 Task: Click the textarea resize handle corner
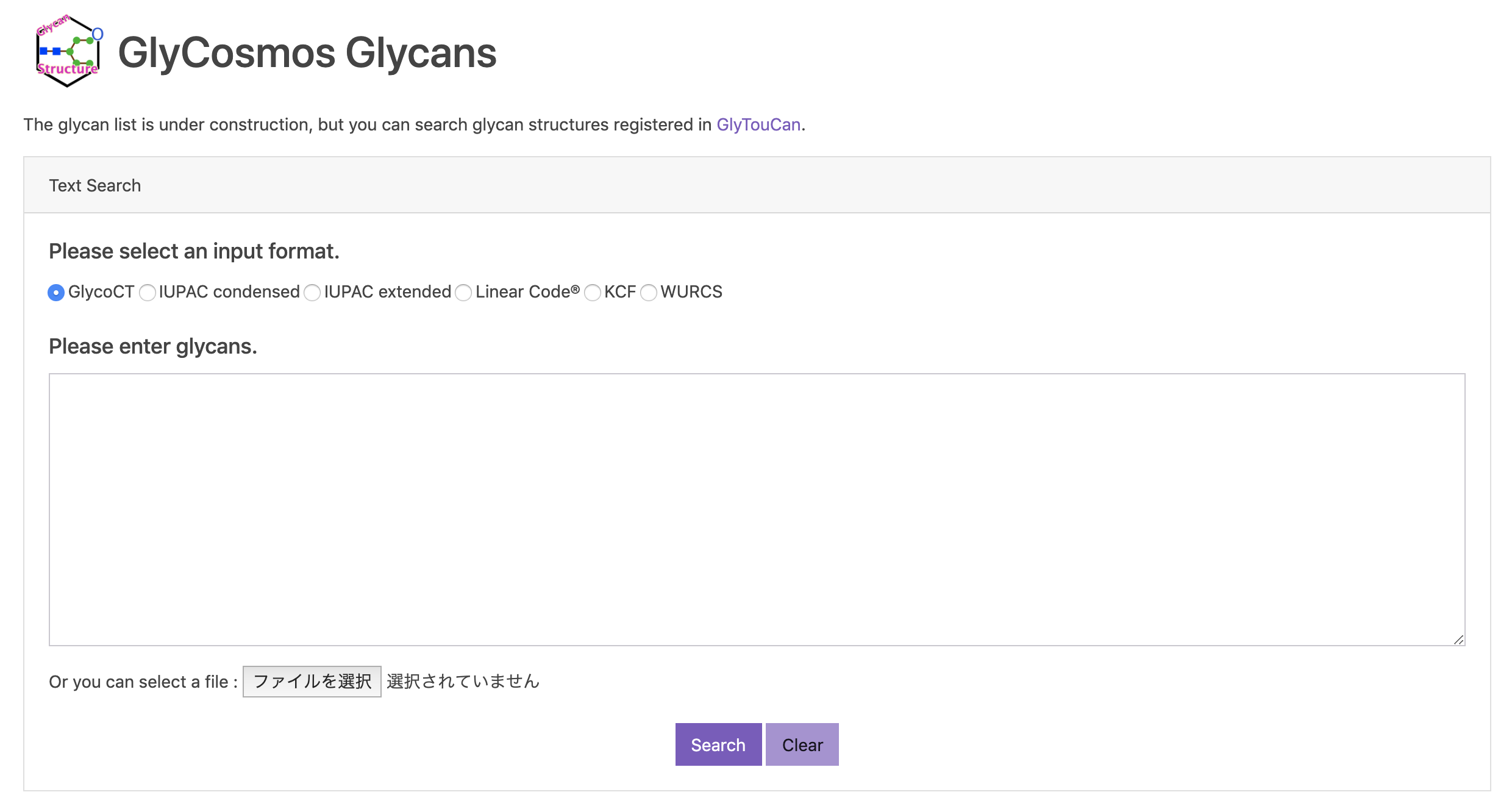coord(1458,640)
